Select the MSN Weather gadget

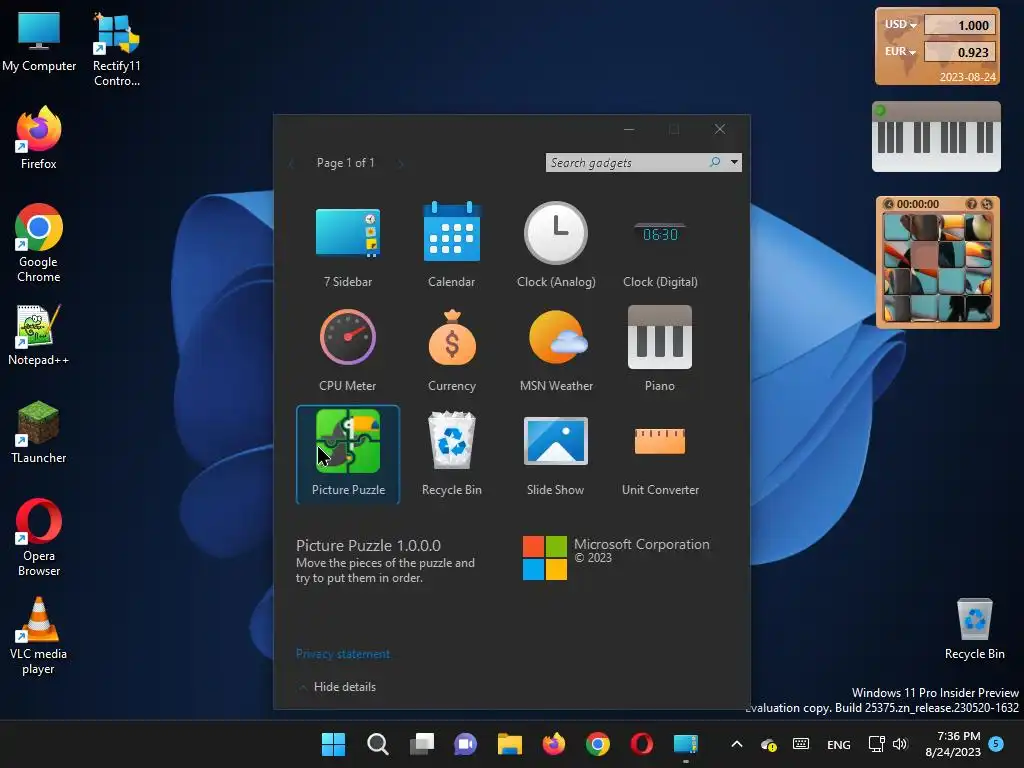point(556,350)
